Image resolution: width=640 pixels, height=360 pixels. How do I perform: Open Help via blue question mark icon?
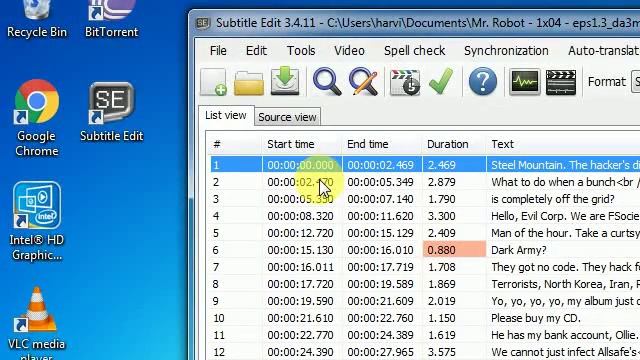click(483, 82)
